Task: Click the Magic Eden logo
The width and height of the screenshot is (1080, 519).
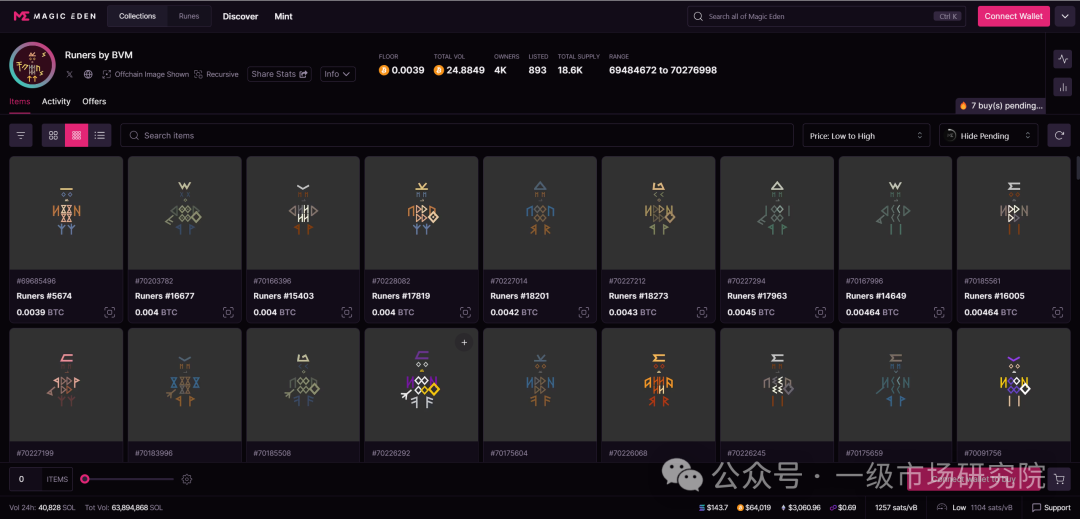Action: tap(54, 16)
